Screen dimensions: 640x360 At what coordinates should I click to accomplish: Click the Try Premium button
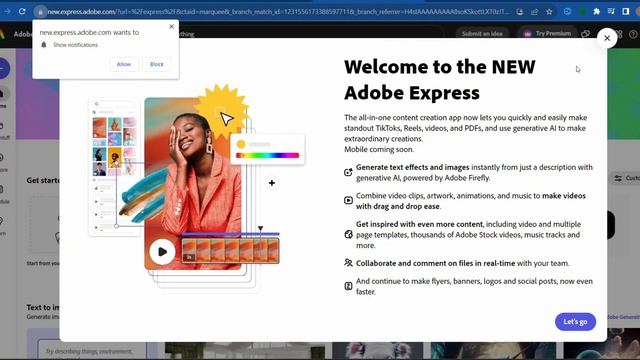[x=547, y=33]
